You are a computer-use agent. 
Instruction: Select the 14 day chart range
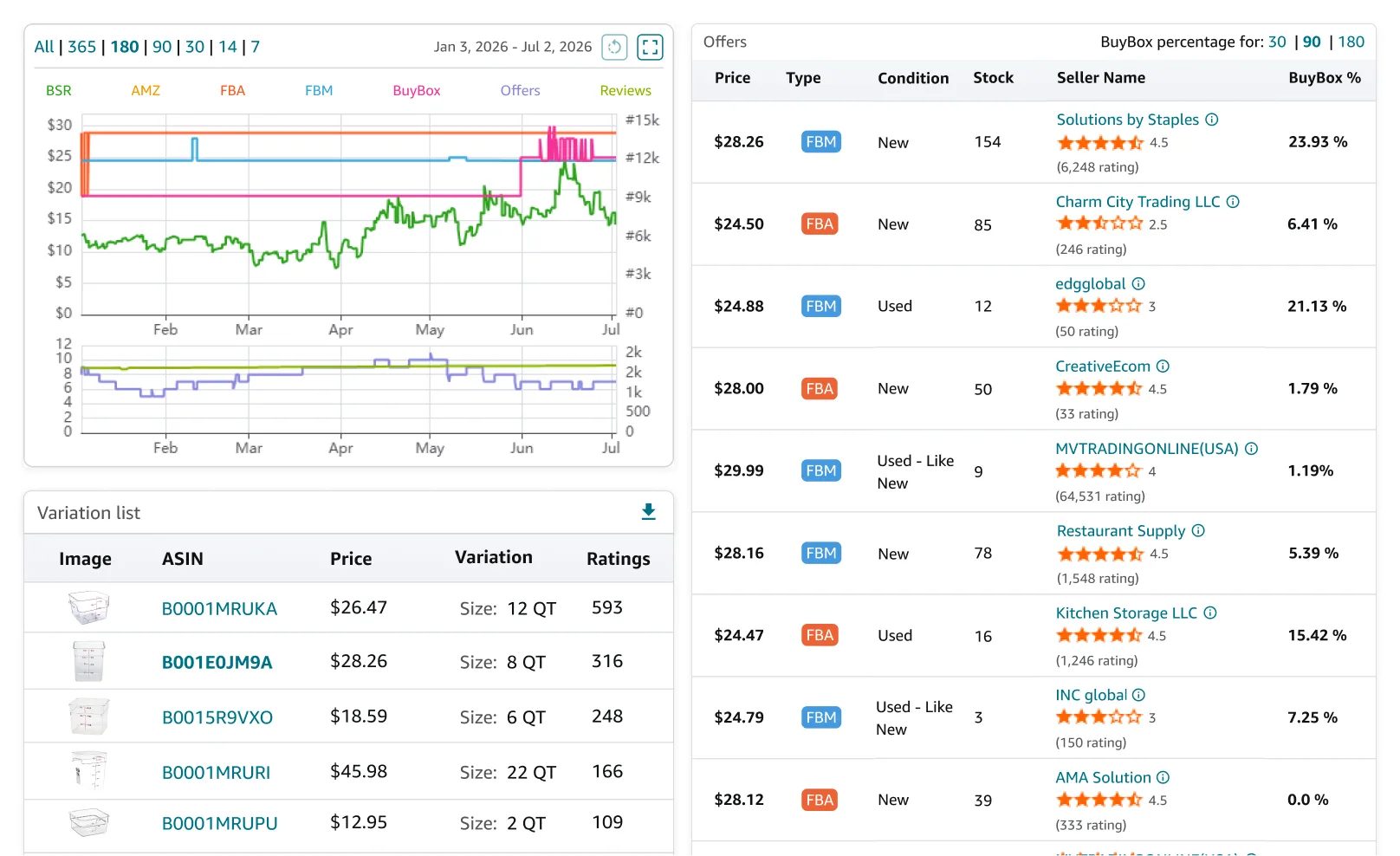coord(228,47)
